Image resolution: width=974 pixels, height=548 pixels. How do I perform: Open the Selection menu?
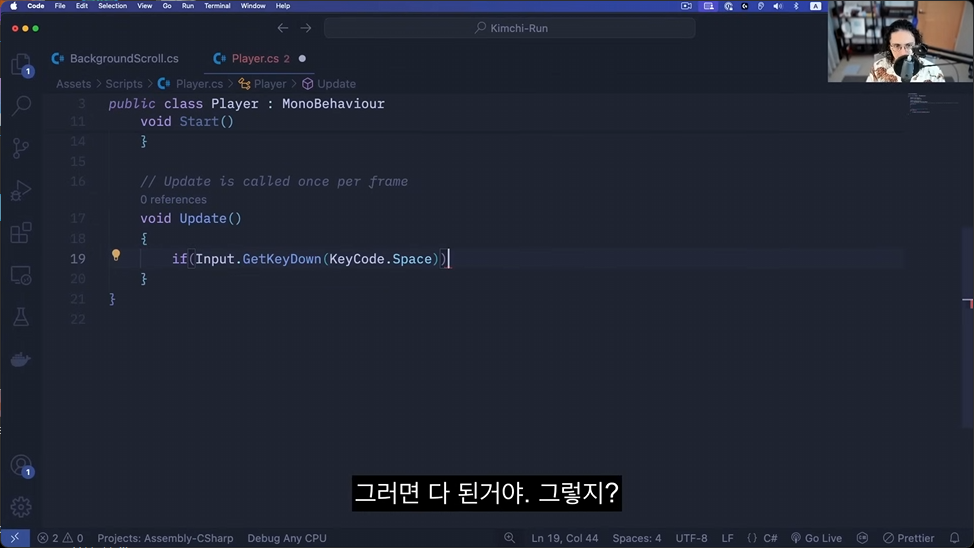112,6
